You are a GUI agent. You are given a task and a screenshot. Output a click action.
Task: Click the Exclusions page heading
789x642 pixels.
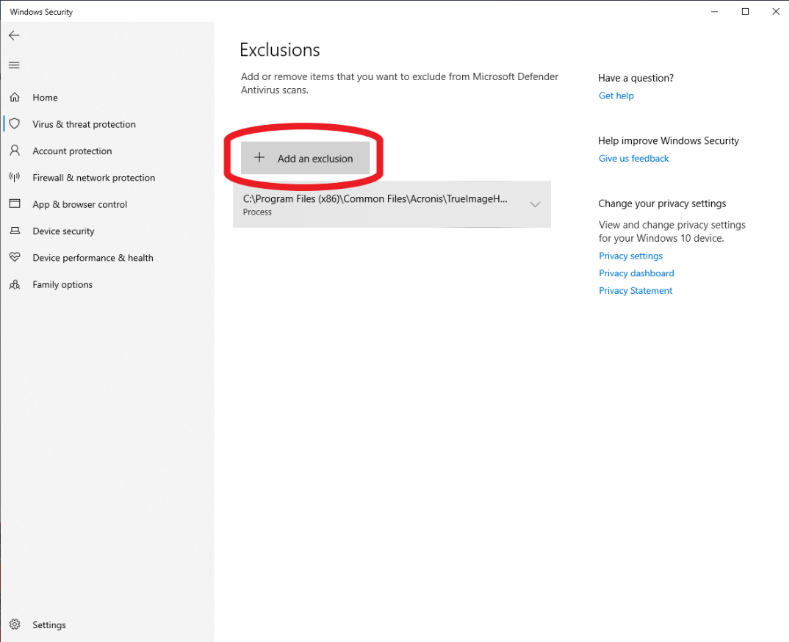point(280,50)
